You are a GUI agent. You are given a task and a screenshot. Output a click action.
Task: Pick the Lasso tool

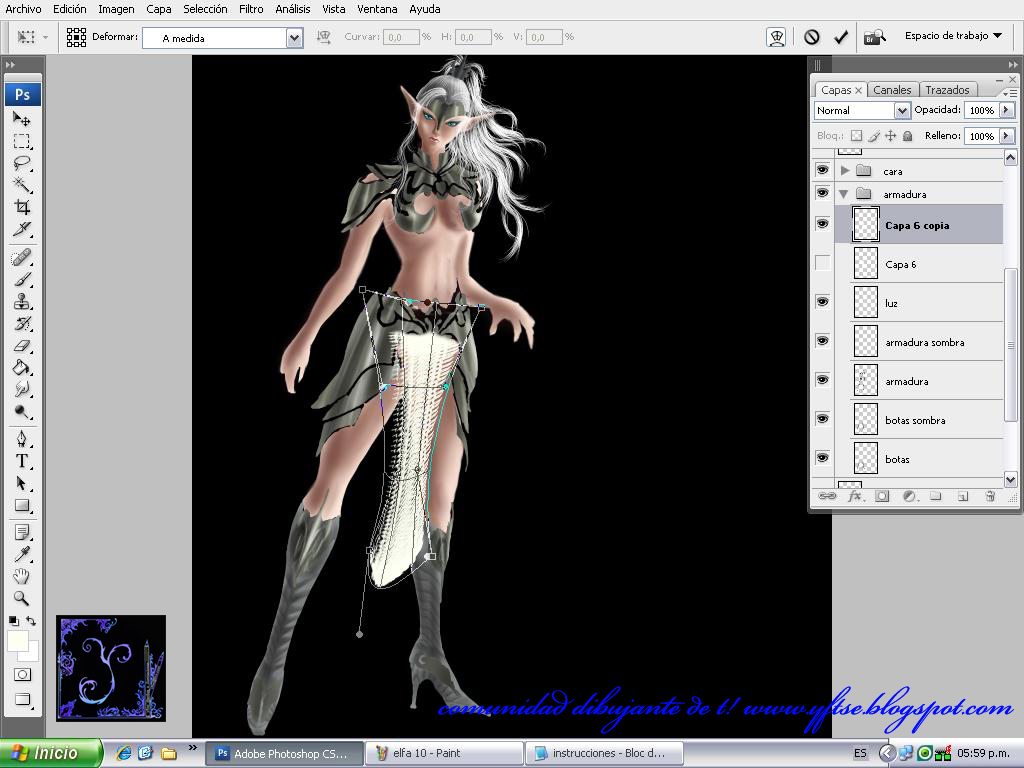(22, 163)
